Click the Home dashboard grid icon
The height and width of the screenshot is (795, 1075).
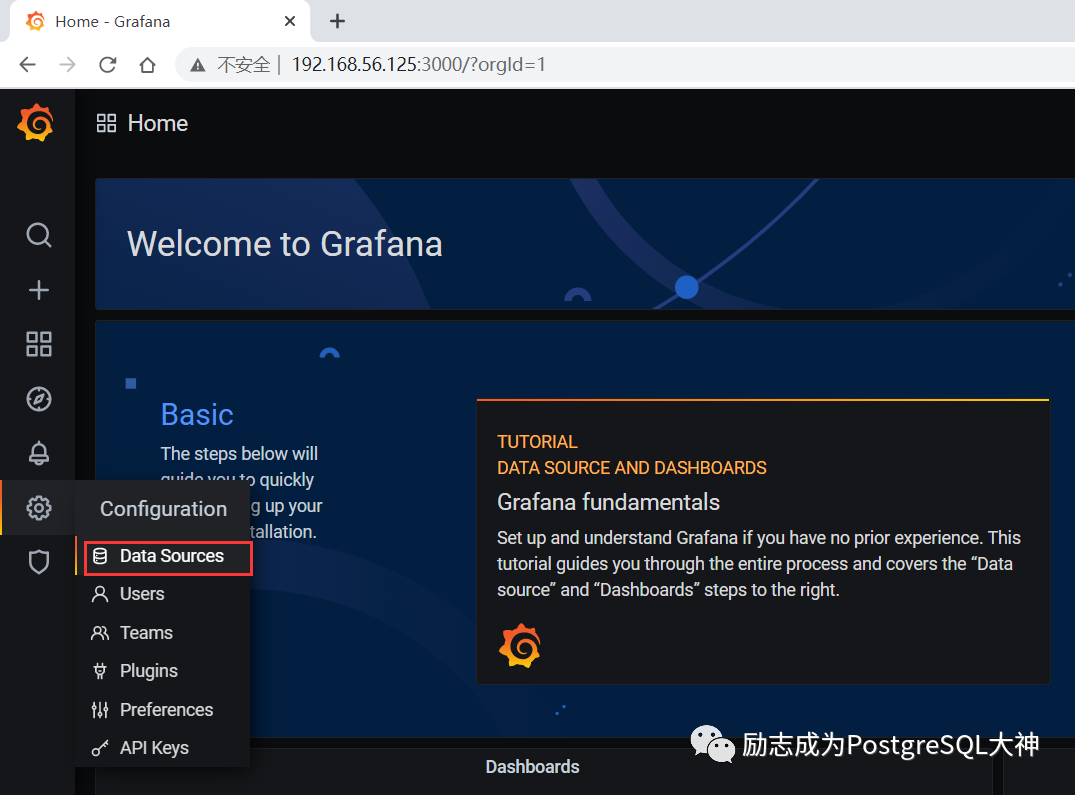click(x=106, y=123)
